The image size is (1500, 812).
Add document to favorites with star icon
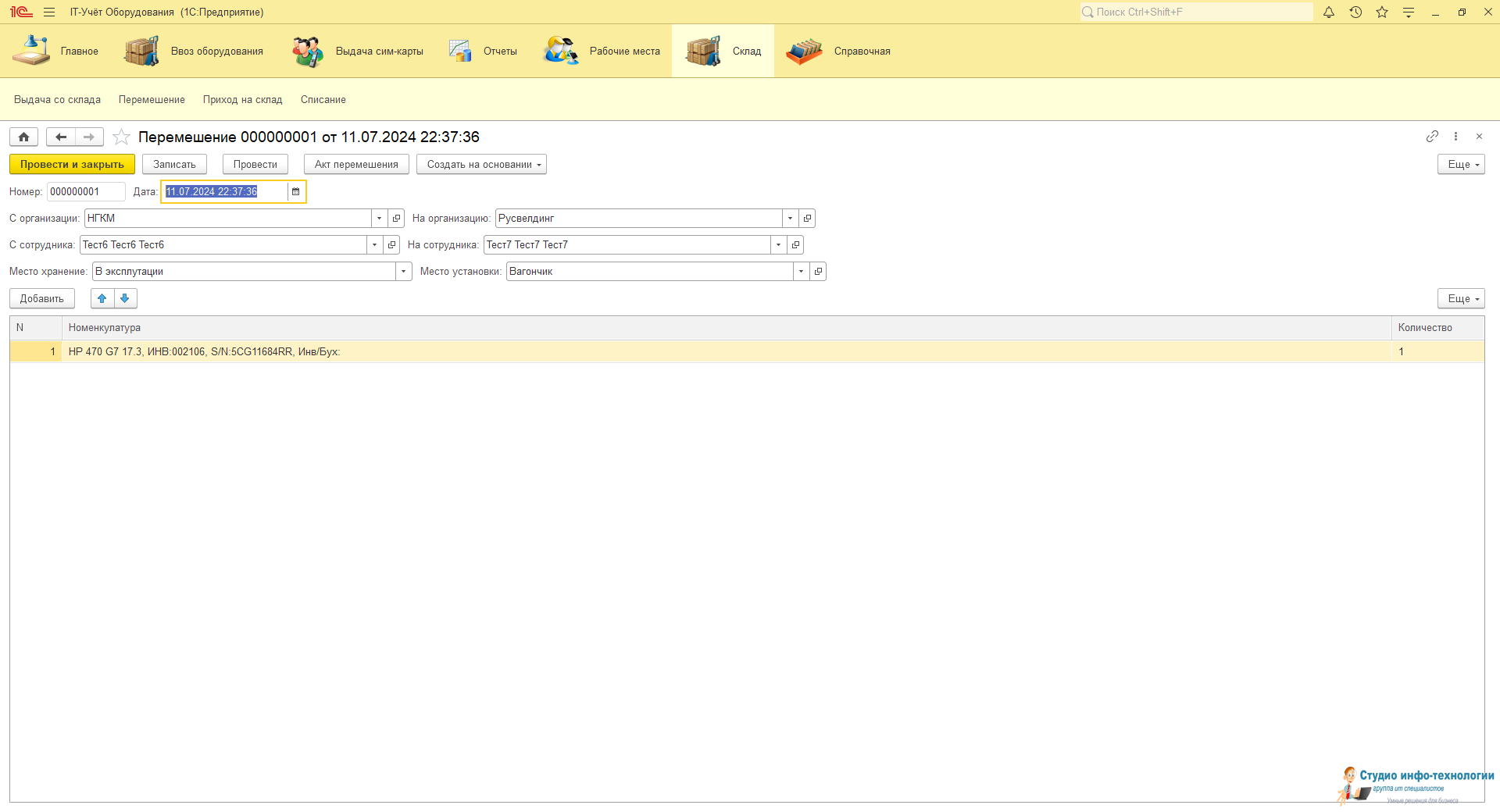click(121, 137)
